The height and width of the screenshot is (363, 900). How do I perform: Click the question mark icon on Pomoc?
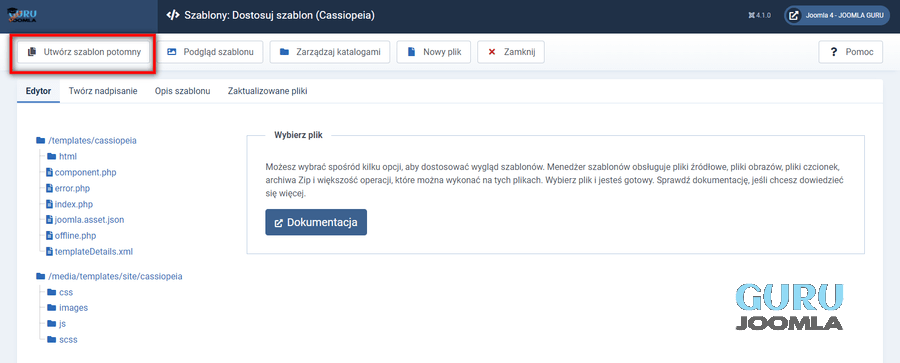pos(833,52)
